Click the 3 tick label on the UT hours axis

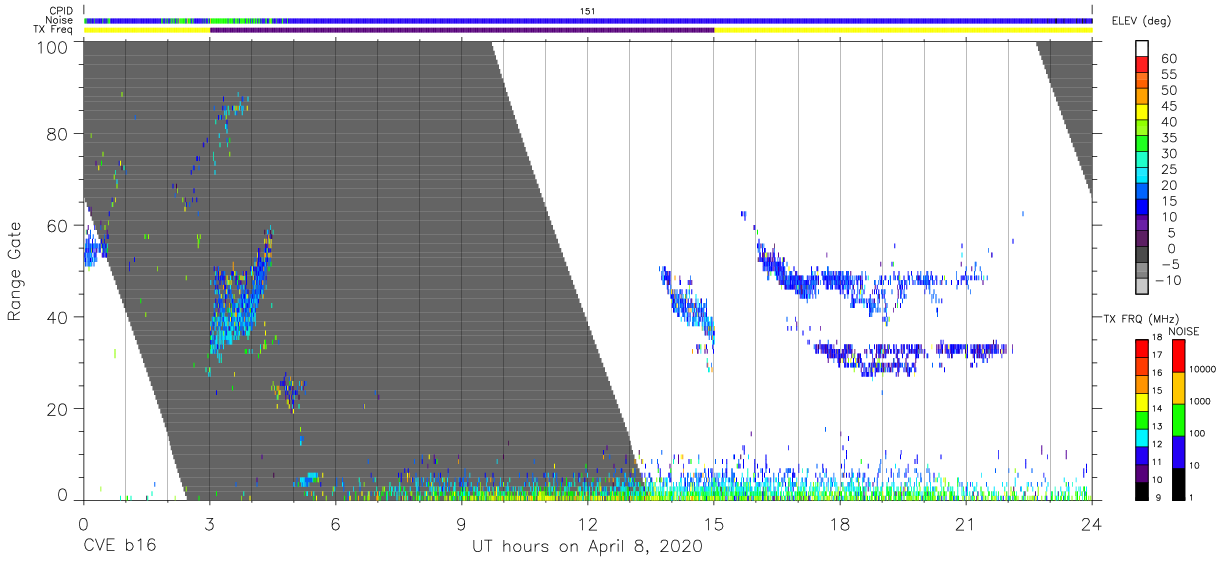click(x=210, y=524)
